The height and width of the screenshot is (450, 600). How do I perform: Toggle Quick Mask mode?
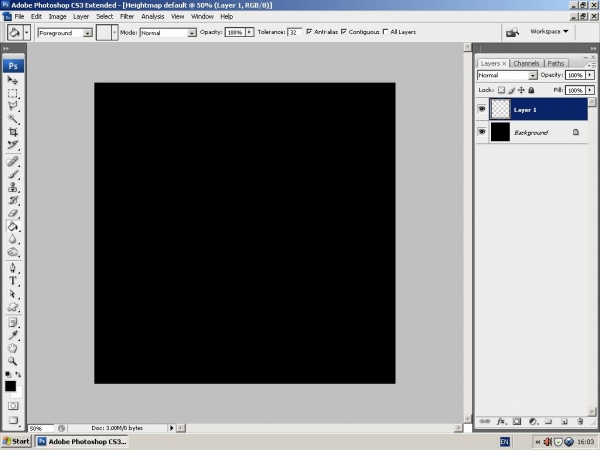click(13, 406)
